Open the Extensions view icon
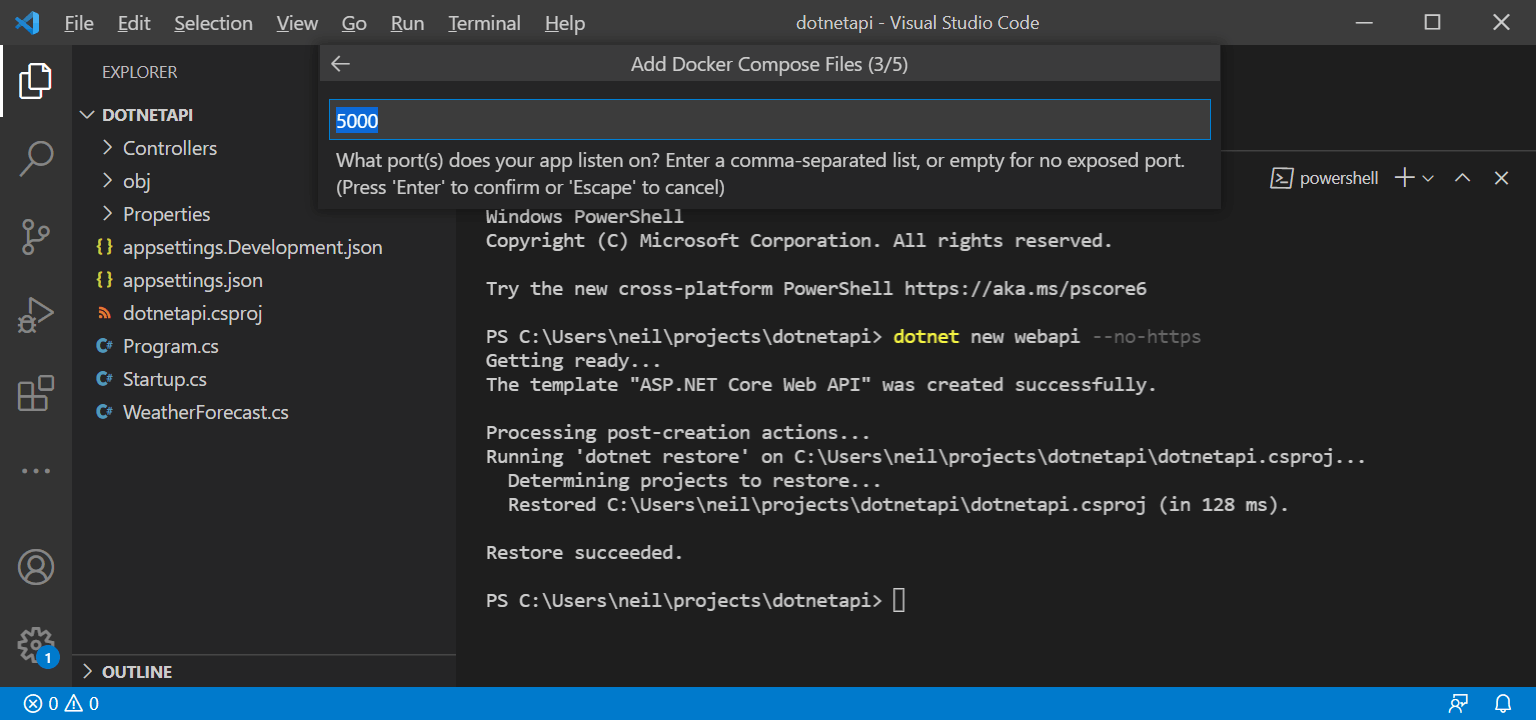Image resolution: width=1536 pixels, height=720 pixels. point(35,394)
